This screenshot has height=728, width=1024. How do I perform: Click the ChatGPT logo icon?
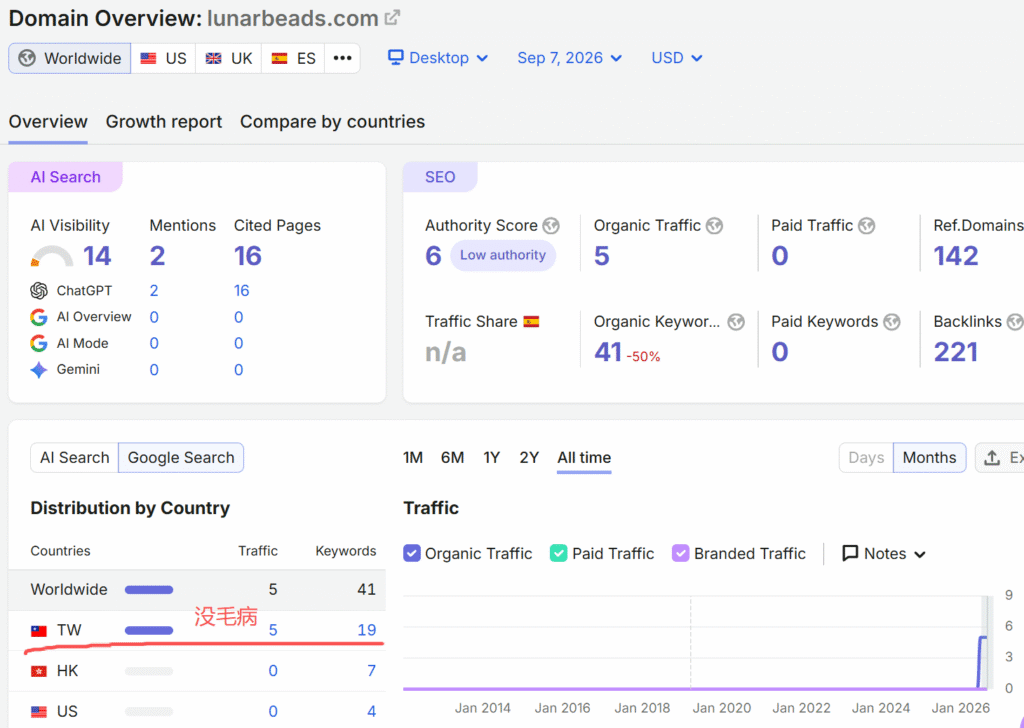(x=39, y=291)
